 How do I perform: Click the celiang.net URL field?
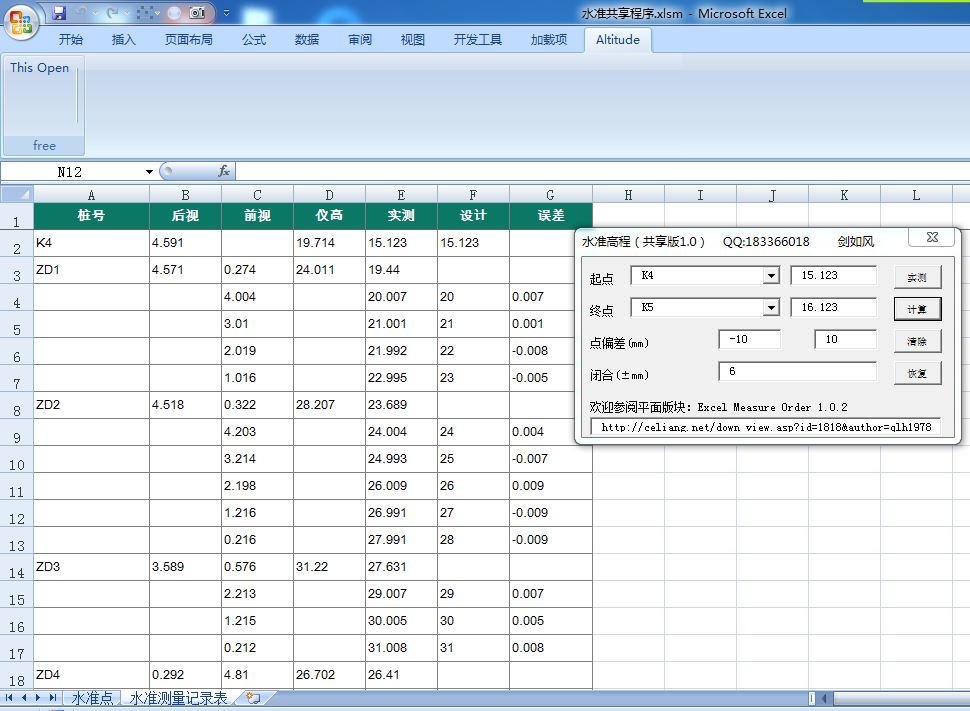(766, 427)
